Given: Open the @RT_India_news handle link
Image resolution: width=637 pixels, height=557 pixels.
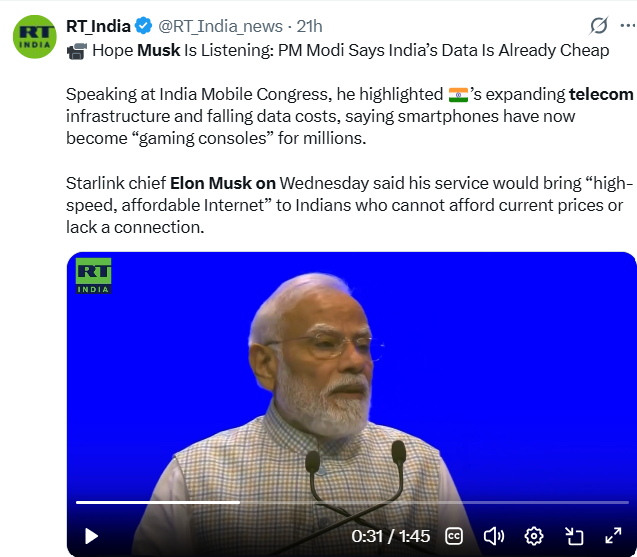Looking at the screenshot, I should point(220,27).
